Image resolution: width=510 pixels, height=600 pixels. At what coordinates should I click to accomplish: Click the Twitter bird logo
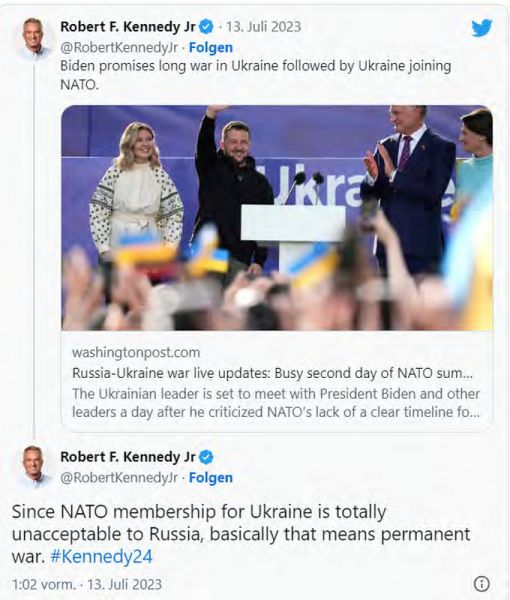coord(482,28)
